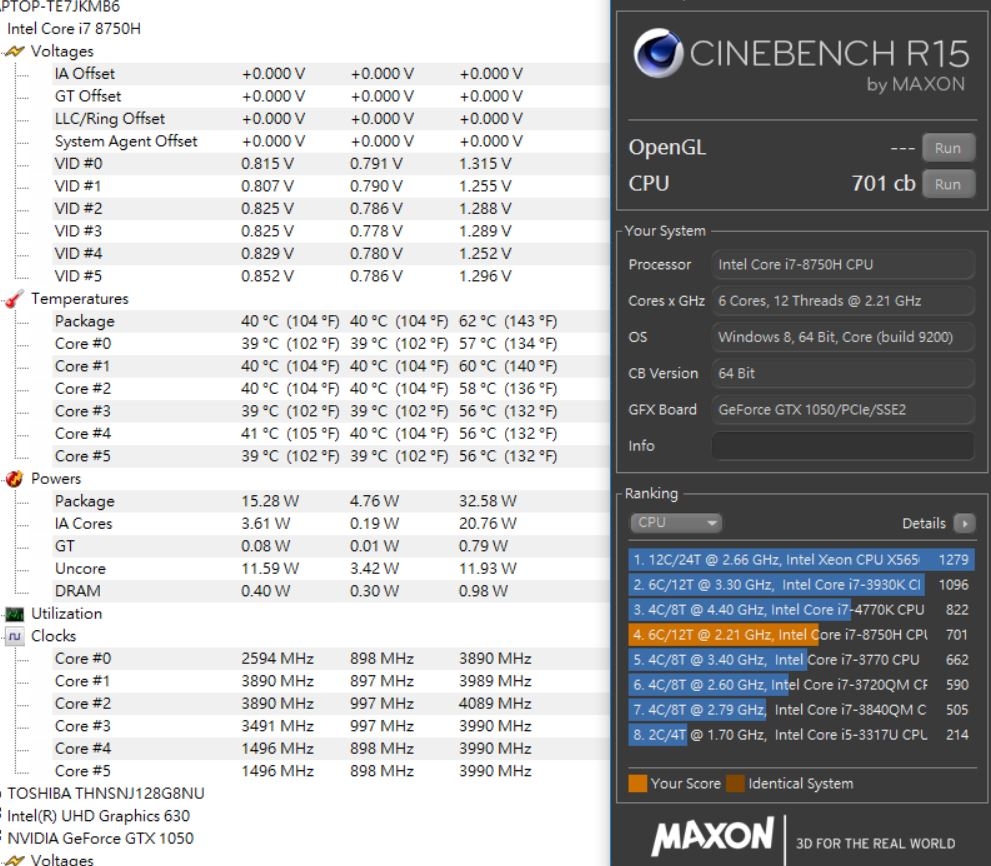991x866 pixels.
Task: Select the Voltages node under Intel Core i7
Action: click(62, 51)
